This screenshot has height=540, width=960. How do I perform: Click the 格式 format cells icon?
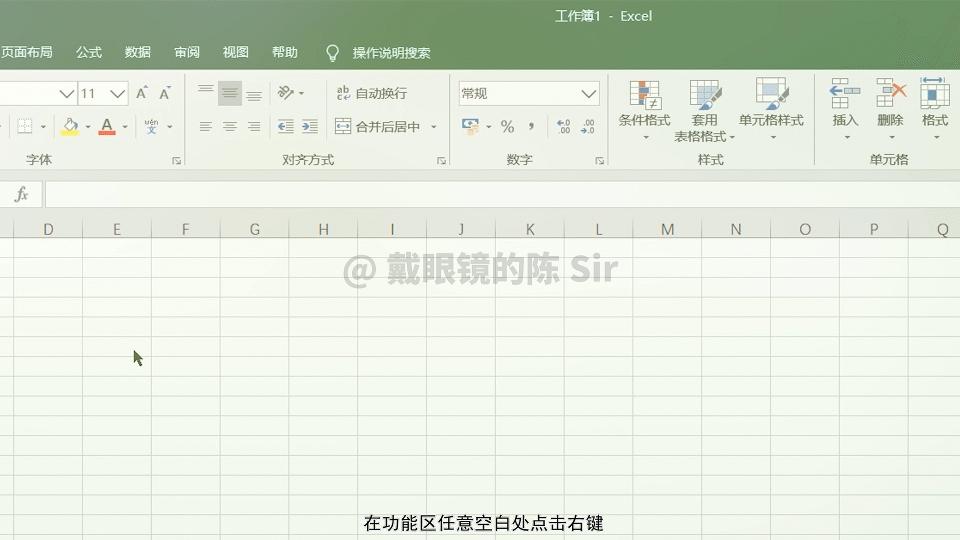coord(934,94)
